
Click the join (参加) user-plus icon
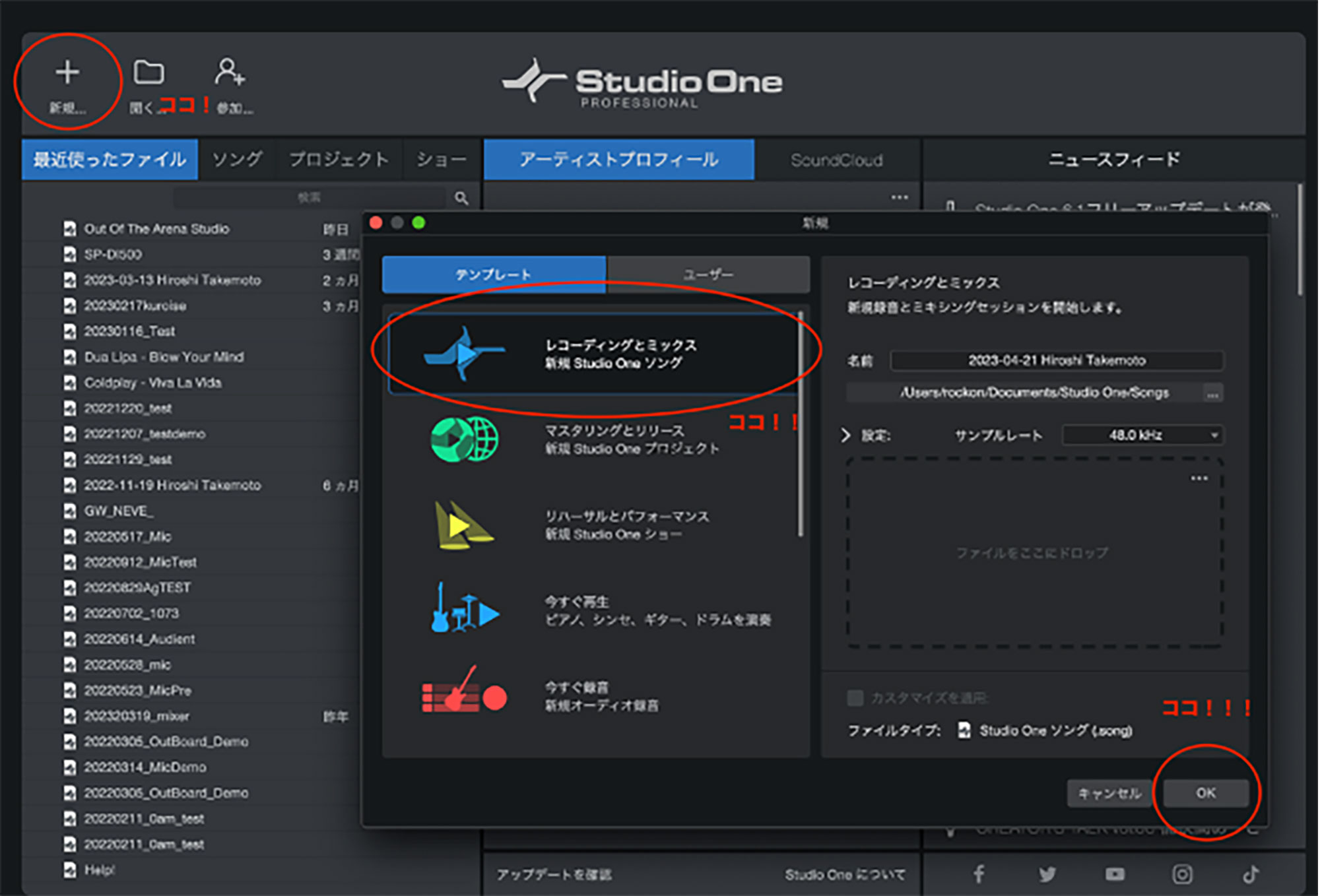pos(230,71)
